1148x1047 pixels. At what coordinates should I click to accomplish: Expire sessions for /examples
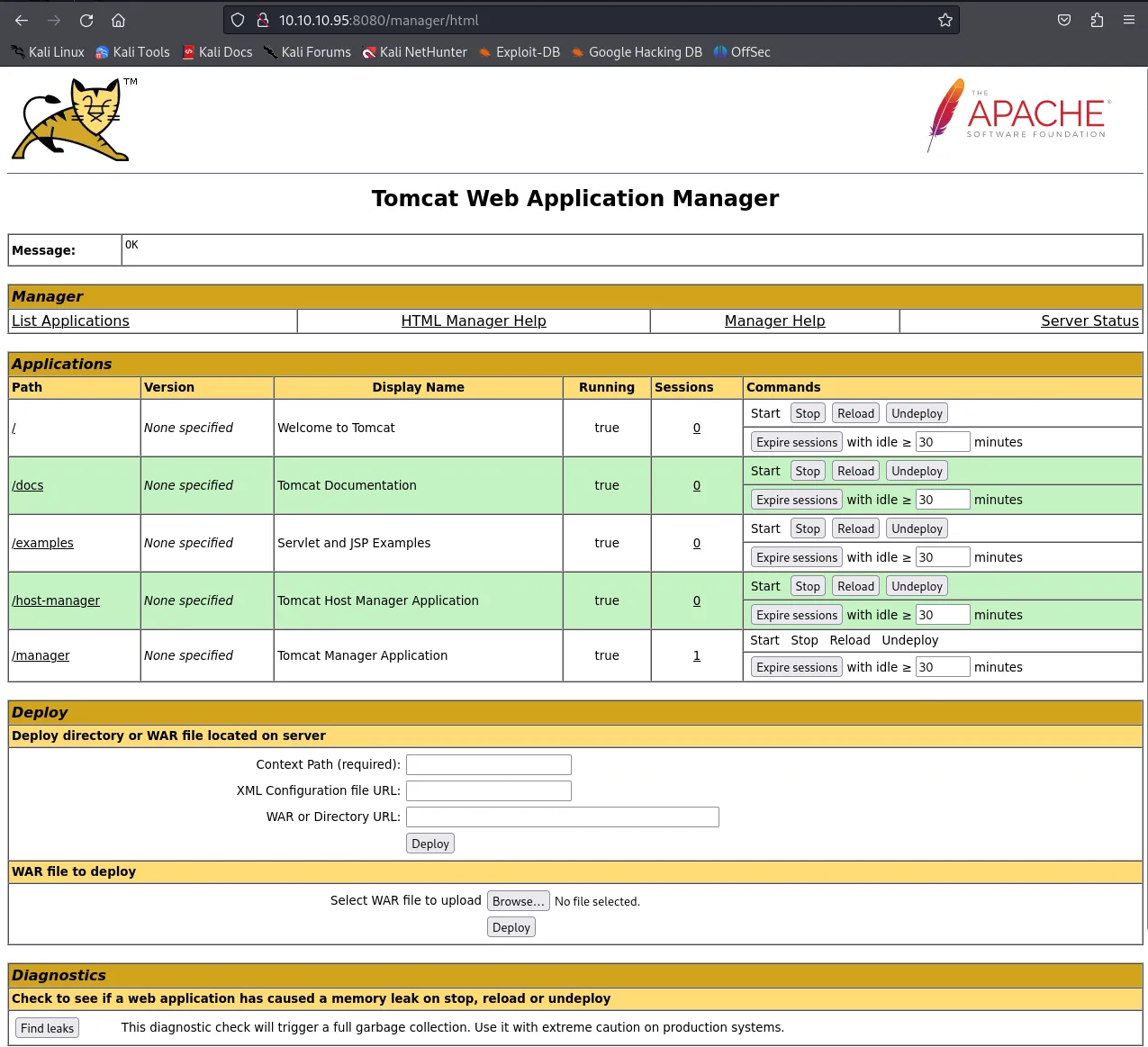point(797,557)
